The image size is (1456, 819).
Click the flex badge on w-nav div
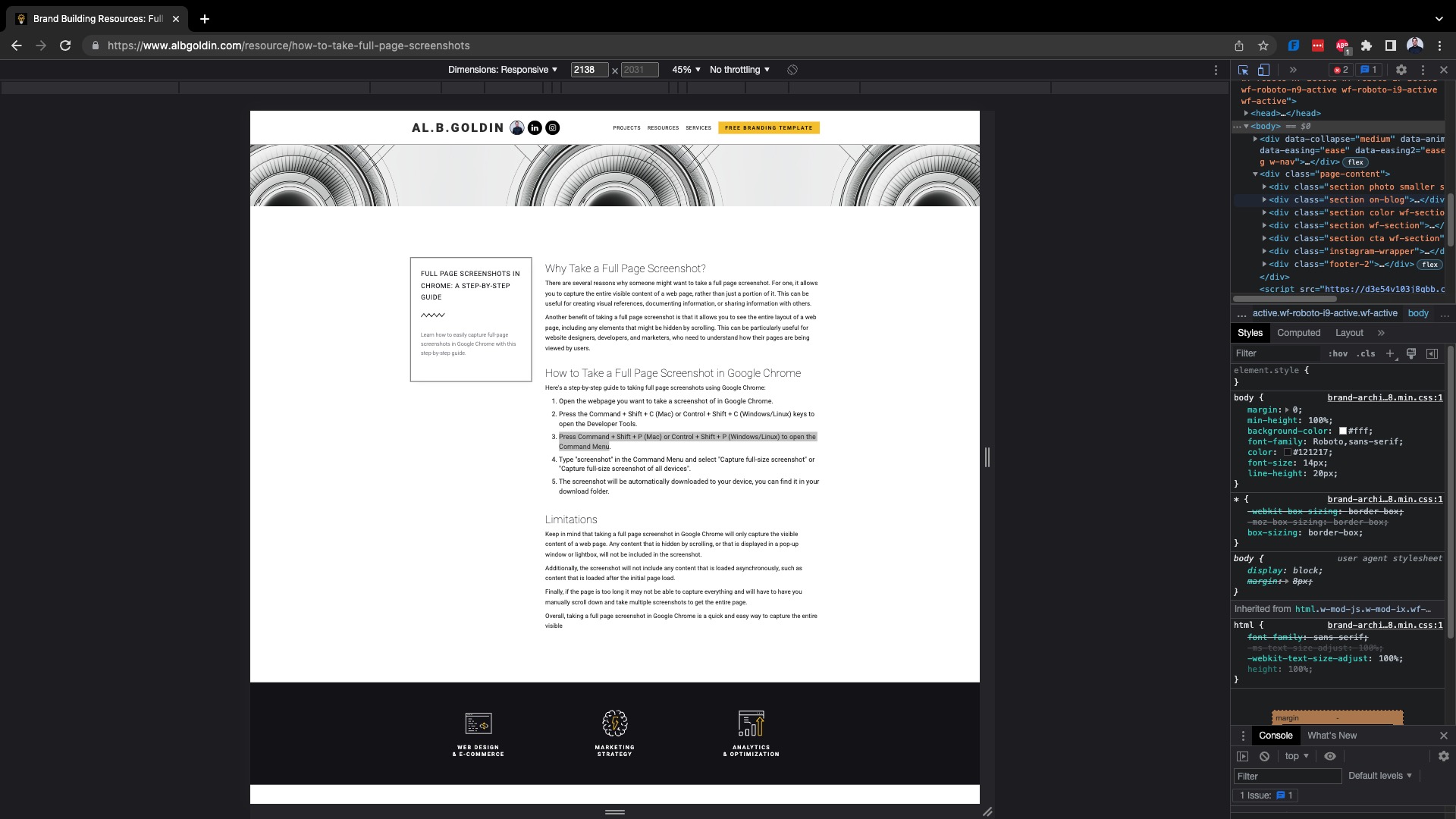(x=1356, y=162)
